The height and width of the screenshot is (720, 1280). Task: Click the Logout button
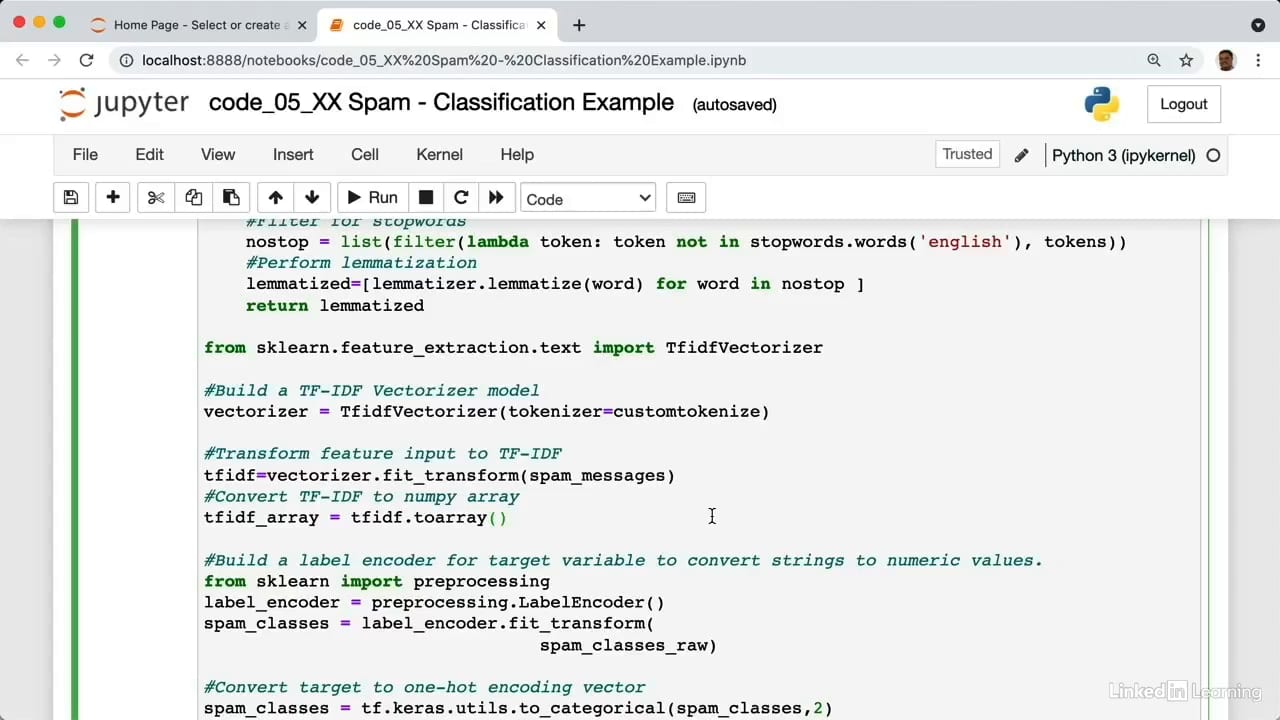1184,104
